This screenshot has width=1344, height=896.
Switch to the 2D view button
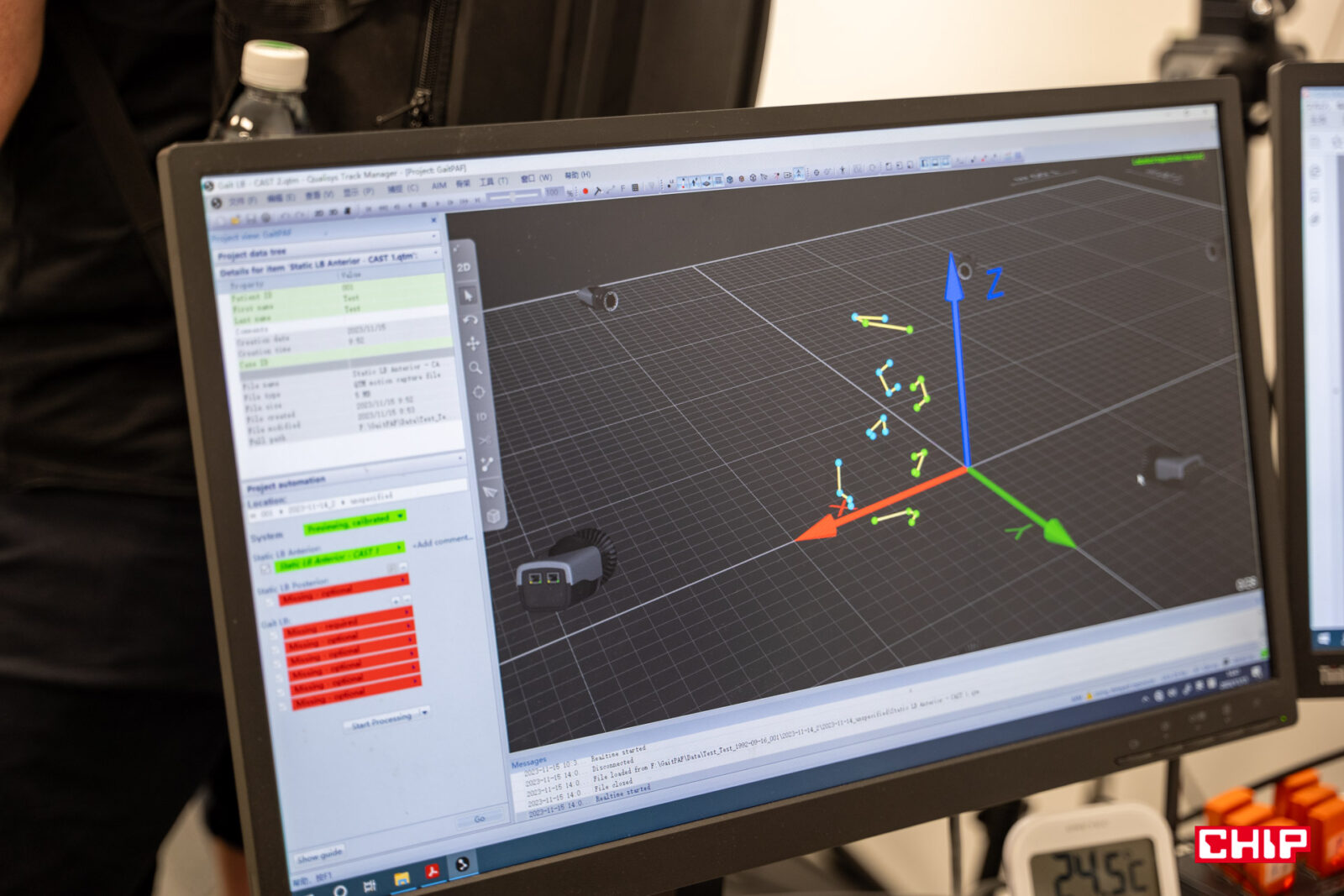tap(464, 267)
